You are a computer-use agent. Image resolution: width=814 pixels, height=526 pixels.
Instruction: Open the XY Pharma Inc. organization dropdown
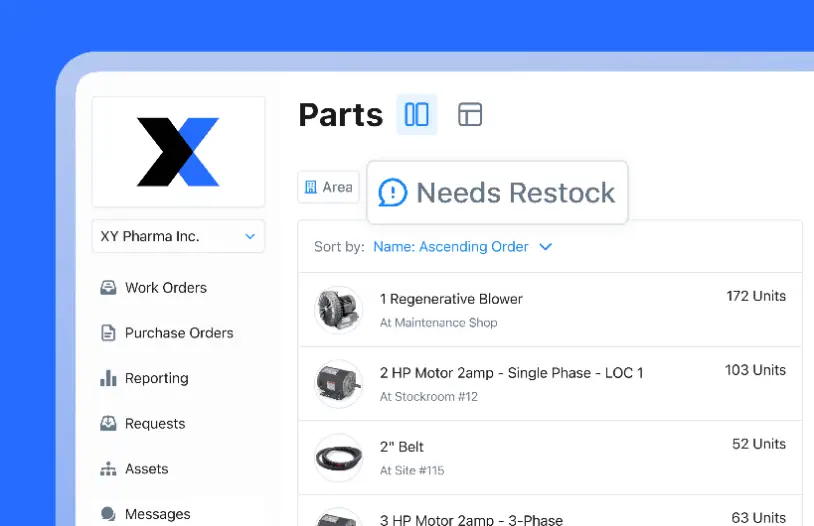[178, 236]
